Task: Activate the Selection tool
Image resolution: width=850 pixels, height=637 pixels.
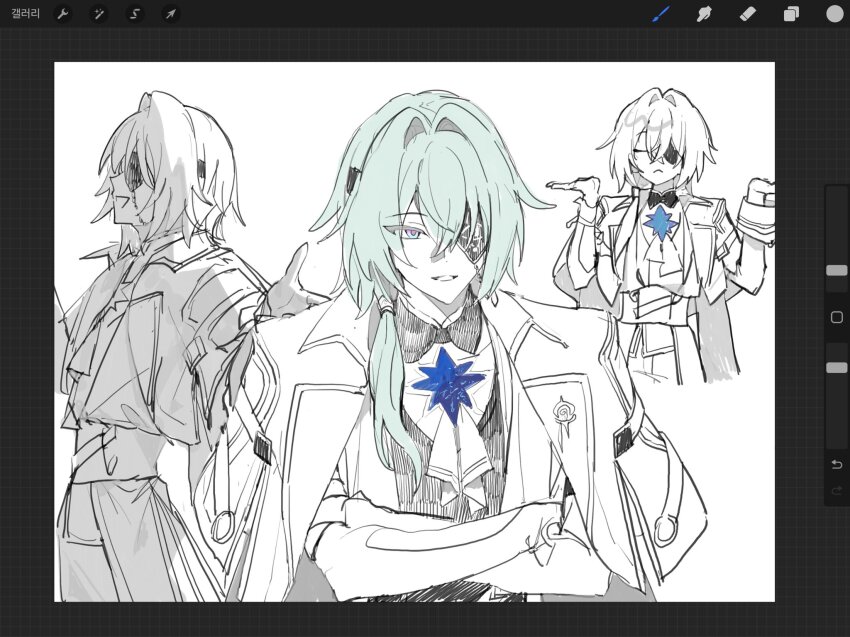Action: click(134, 14)
